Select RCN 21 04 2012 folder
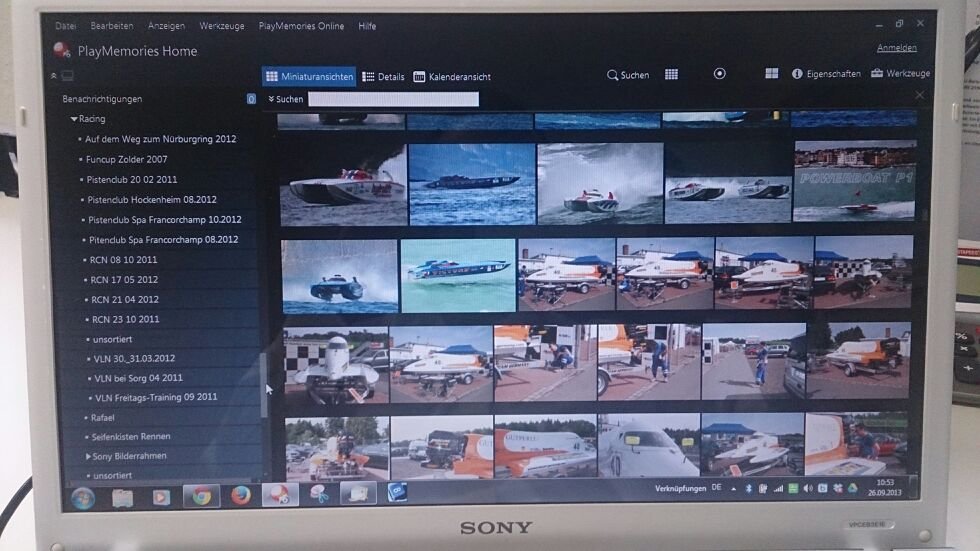 coord(125,299)
